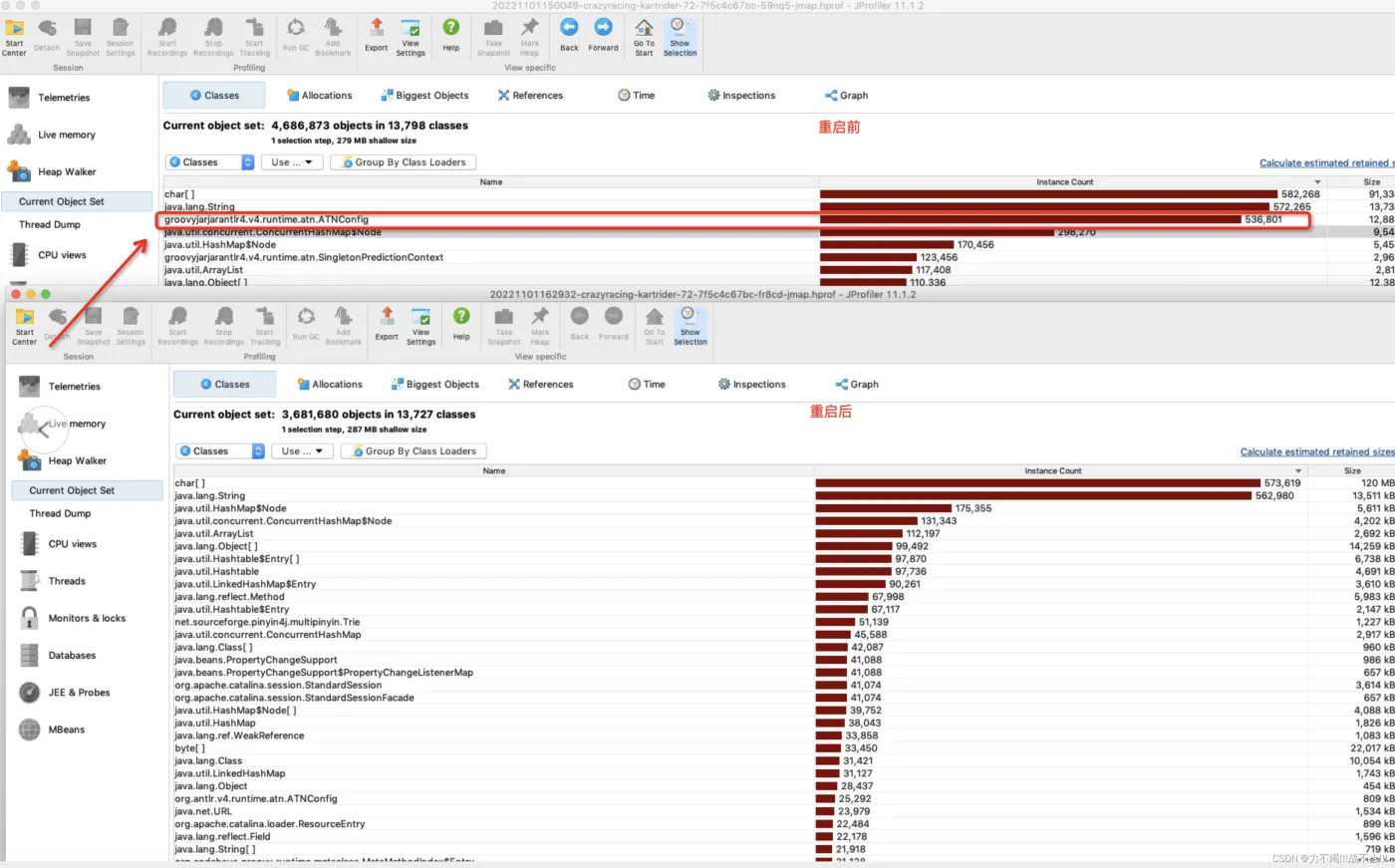Select java.net.URL row in bottom window
The image size is (1395, 868).
(x=784, y=811)
